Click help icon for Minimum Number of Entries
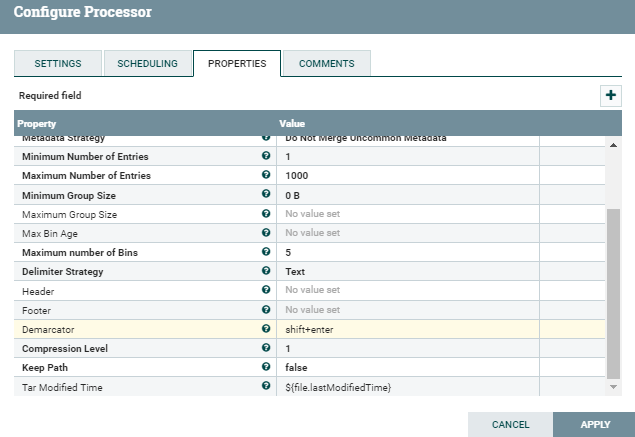Screen dimensions: 635x437 coord(266,156)
